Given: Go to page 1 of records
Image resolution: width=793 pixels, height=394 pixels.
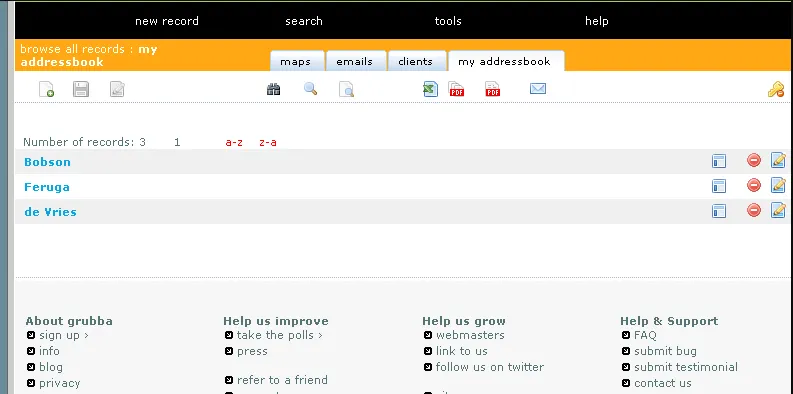Looking at the screenshot, I should [x=177, y=143].
